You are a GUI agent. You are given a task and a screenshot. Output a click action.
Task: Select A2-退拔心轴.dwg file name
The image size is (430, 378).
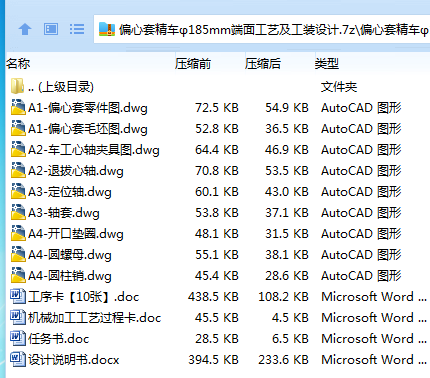(x=76, y=171)
